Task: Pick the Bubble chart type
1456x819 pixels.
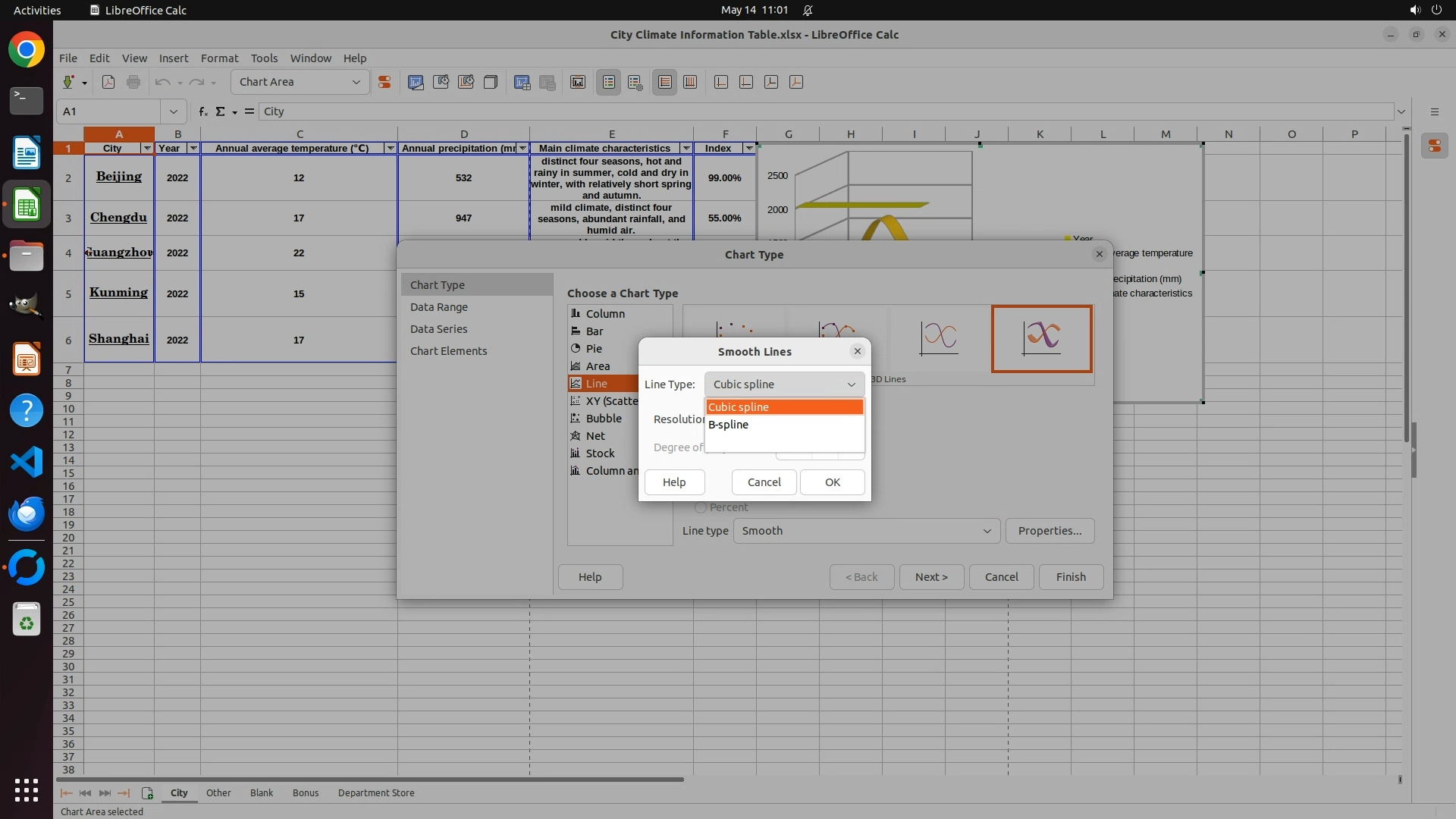Action: [603, 419]
